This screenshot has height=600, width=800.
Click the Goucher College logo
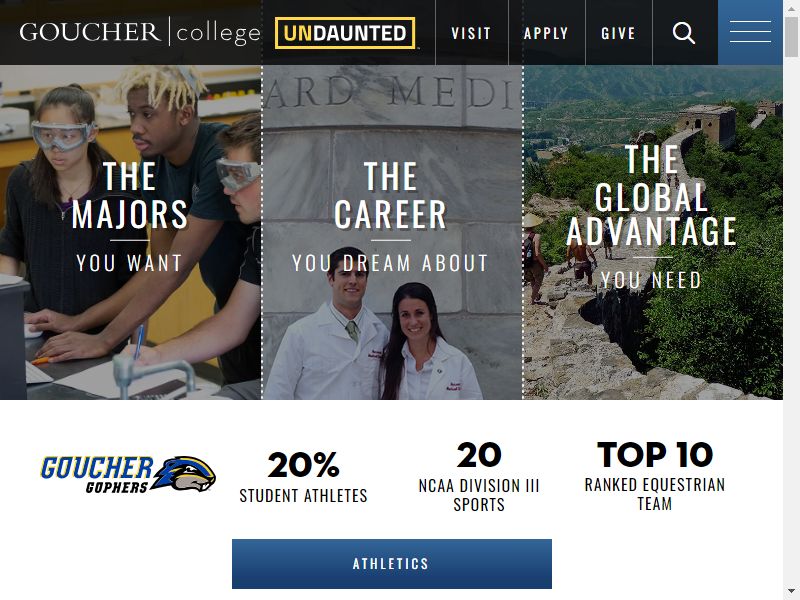click(140, 33)
